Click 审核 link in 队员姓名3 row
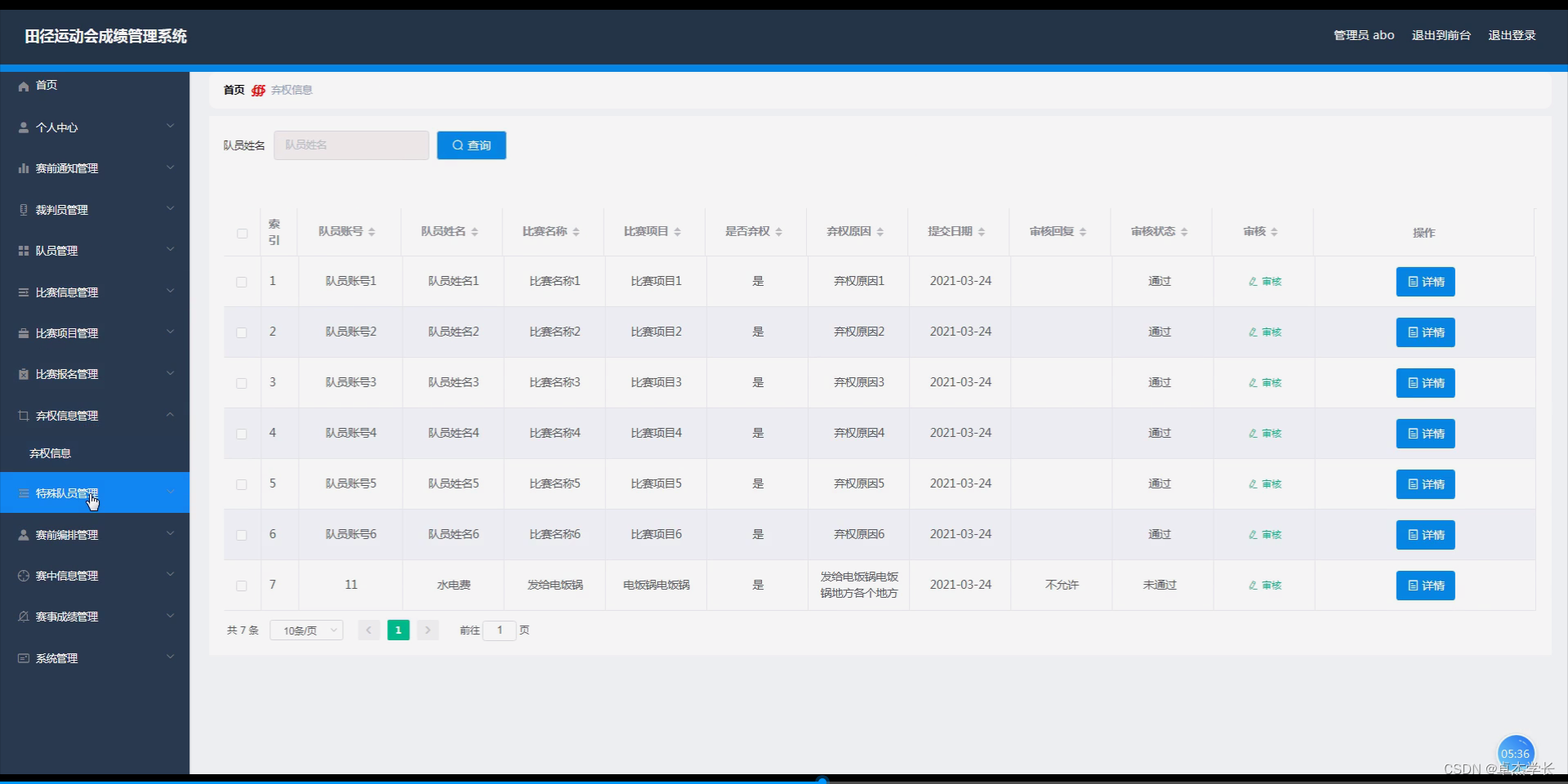Viewport: 1568px width, 784px height. (1265, 383)
